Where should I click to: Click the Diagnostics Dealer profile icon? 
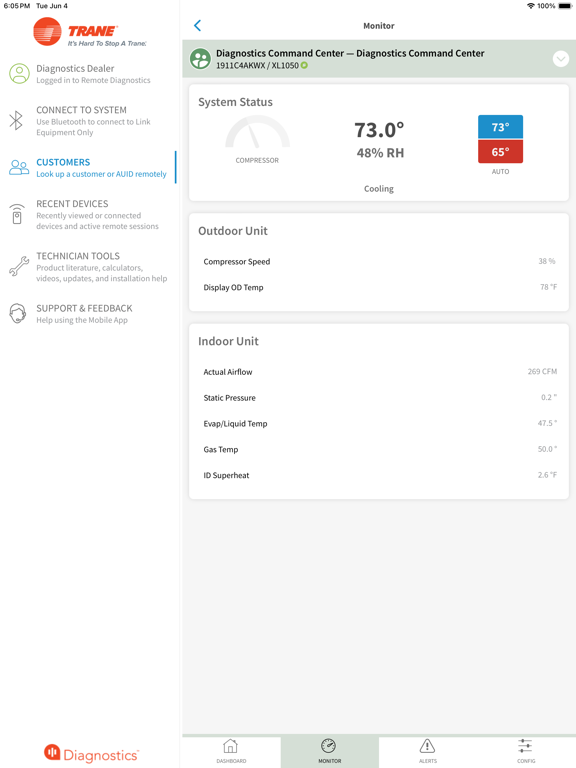point(20,73)
